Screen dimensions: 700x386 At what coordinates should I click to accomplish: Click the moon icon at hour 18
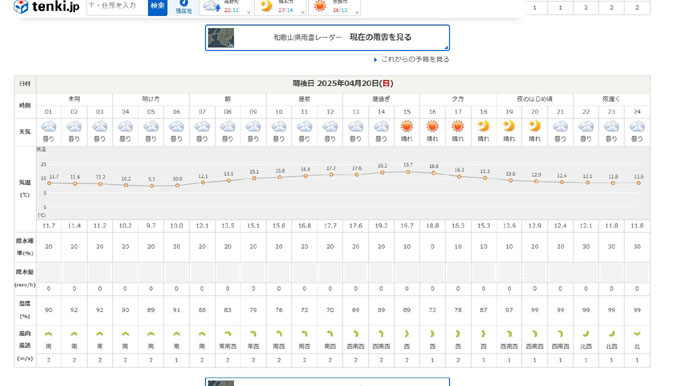tap(483, 126)
